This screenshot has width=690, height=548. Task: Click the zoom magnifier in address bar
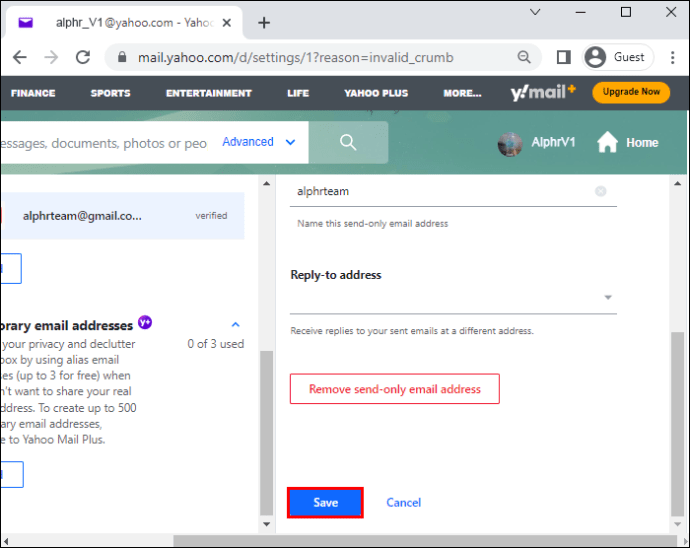point(524,57)
